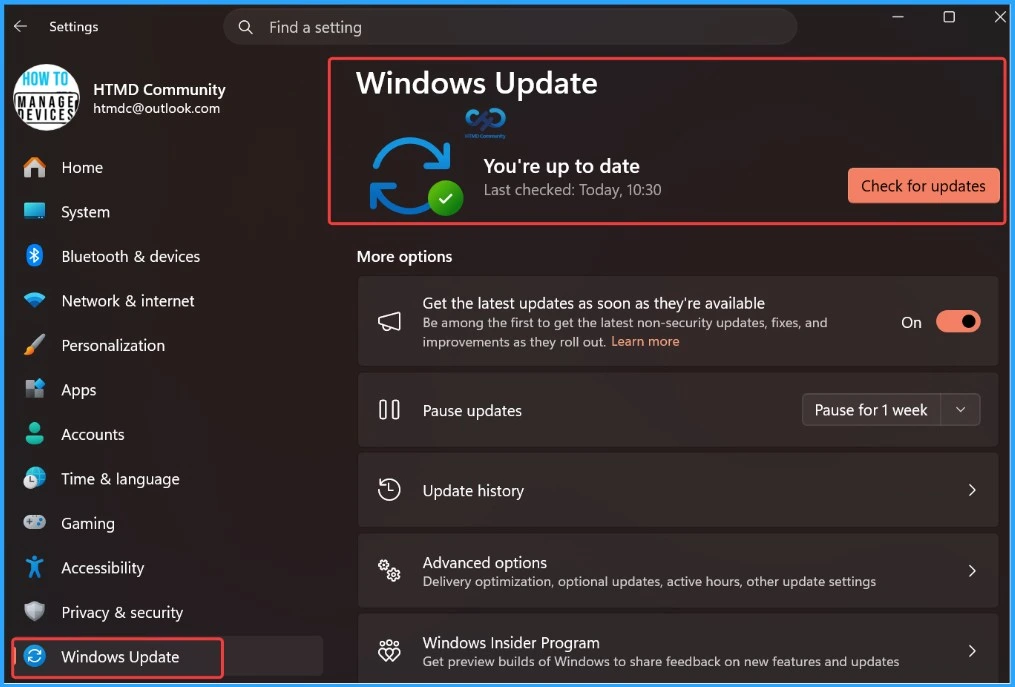Click the megaphone icon for latest updates

tap(389, 322)
